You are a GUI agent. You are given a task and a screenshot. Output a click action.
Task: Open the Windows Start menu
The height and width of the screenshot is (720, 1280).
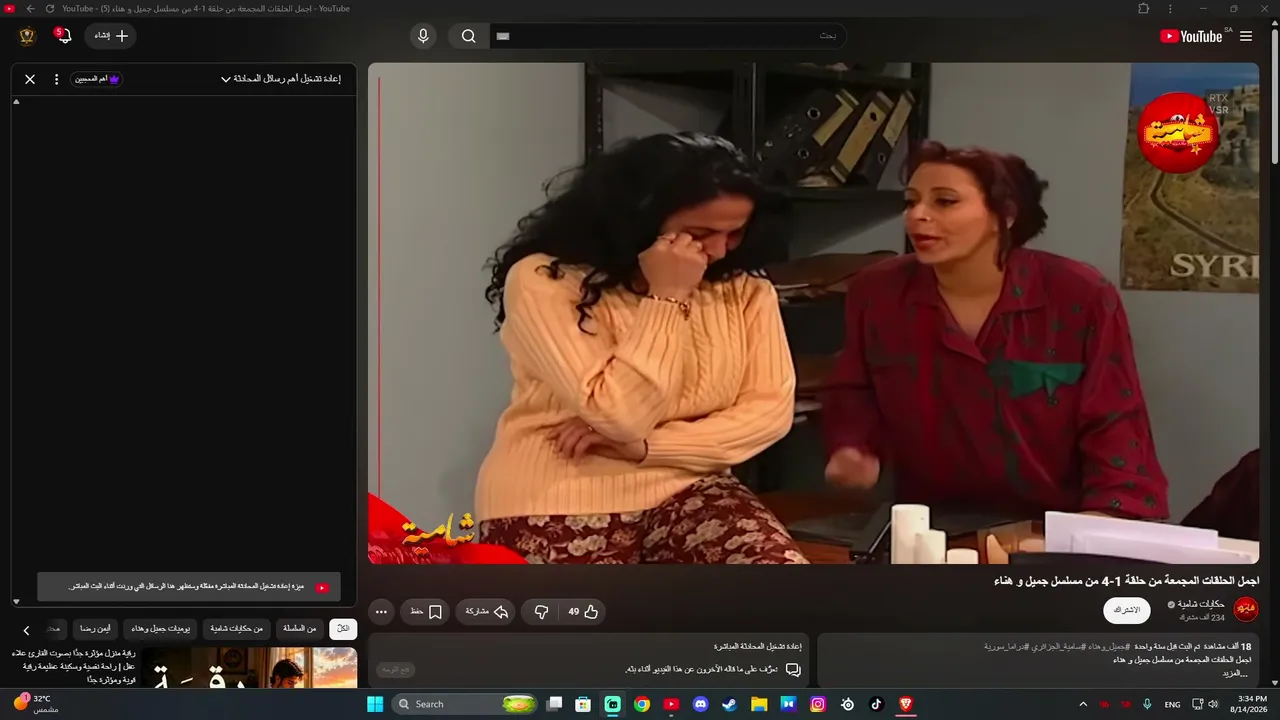coord(375,704)
